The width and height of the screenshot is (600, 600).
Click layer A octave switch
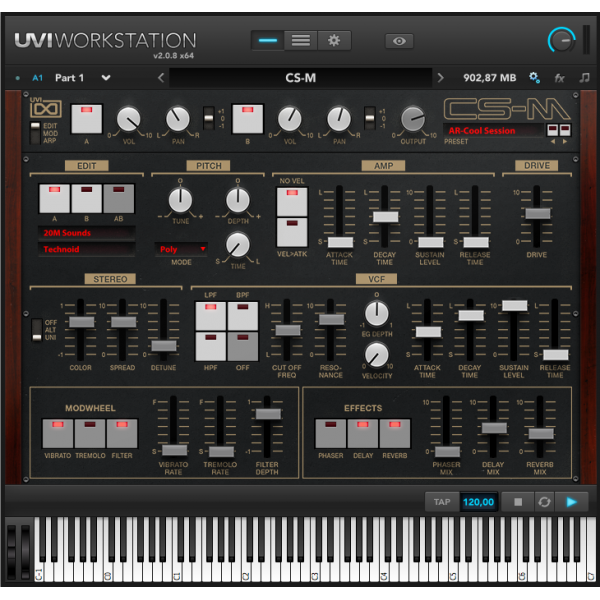point(209,118)
